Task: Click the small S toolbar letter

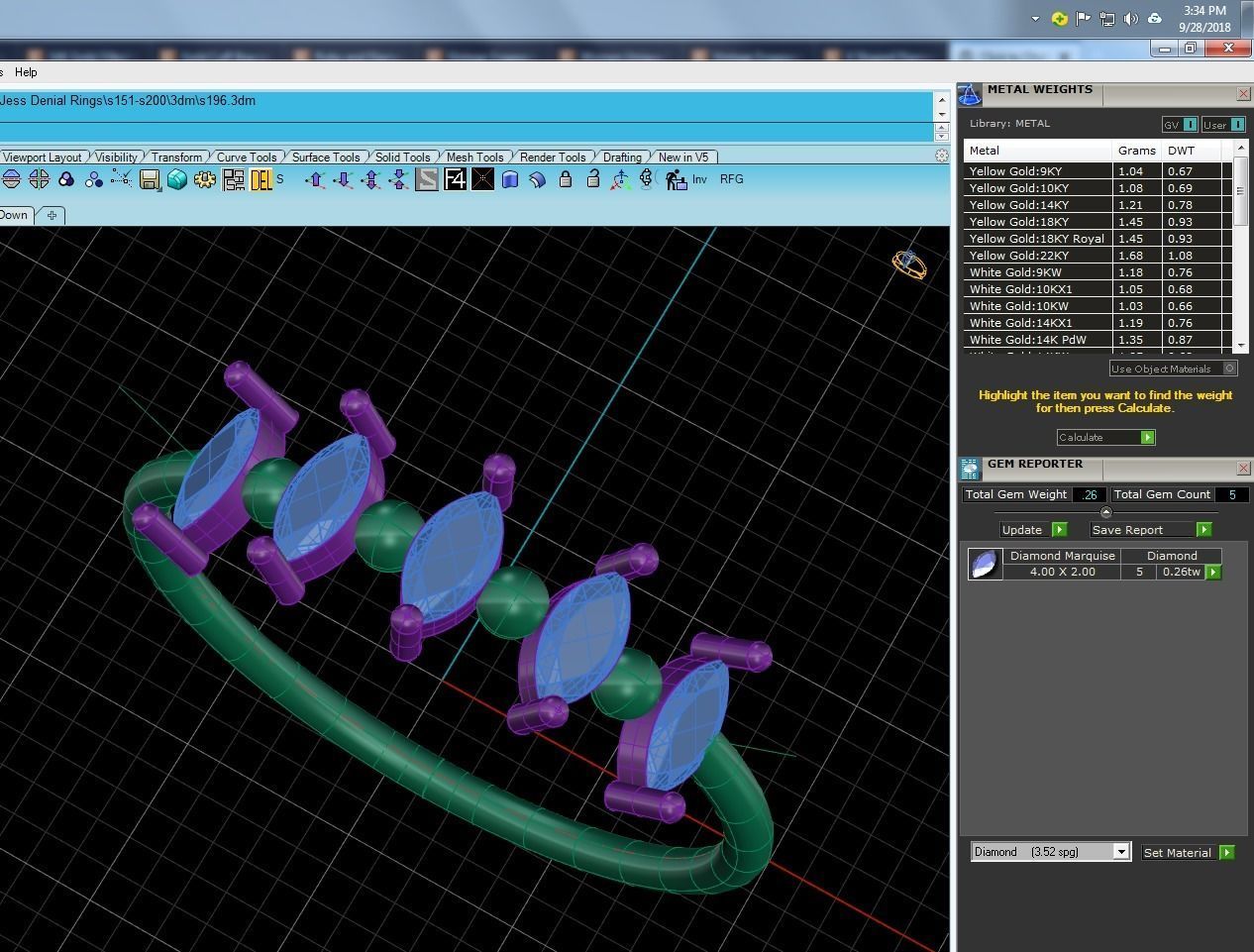Action: tap(280, 179)
